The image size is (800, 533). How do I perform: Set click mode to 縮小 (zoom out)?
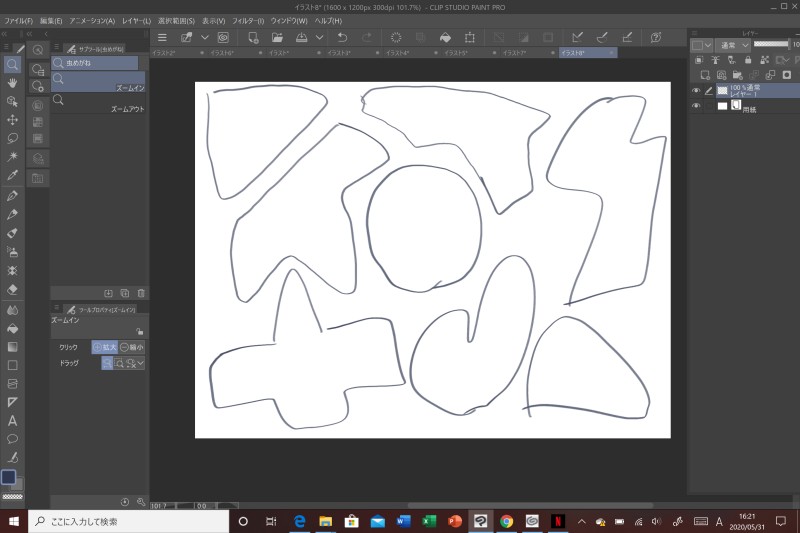click(x=131, y=347)
